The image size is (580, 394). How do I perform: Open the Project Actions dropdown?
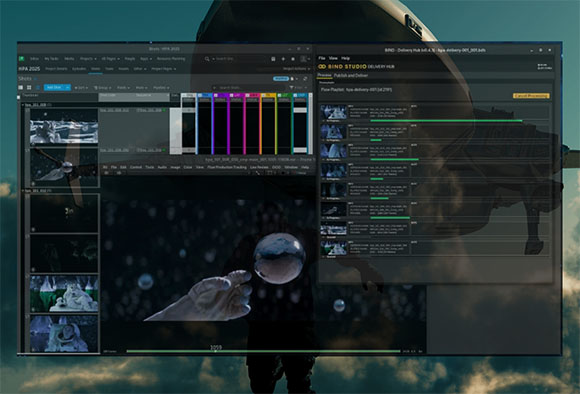(x=296, y=69)
